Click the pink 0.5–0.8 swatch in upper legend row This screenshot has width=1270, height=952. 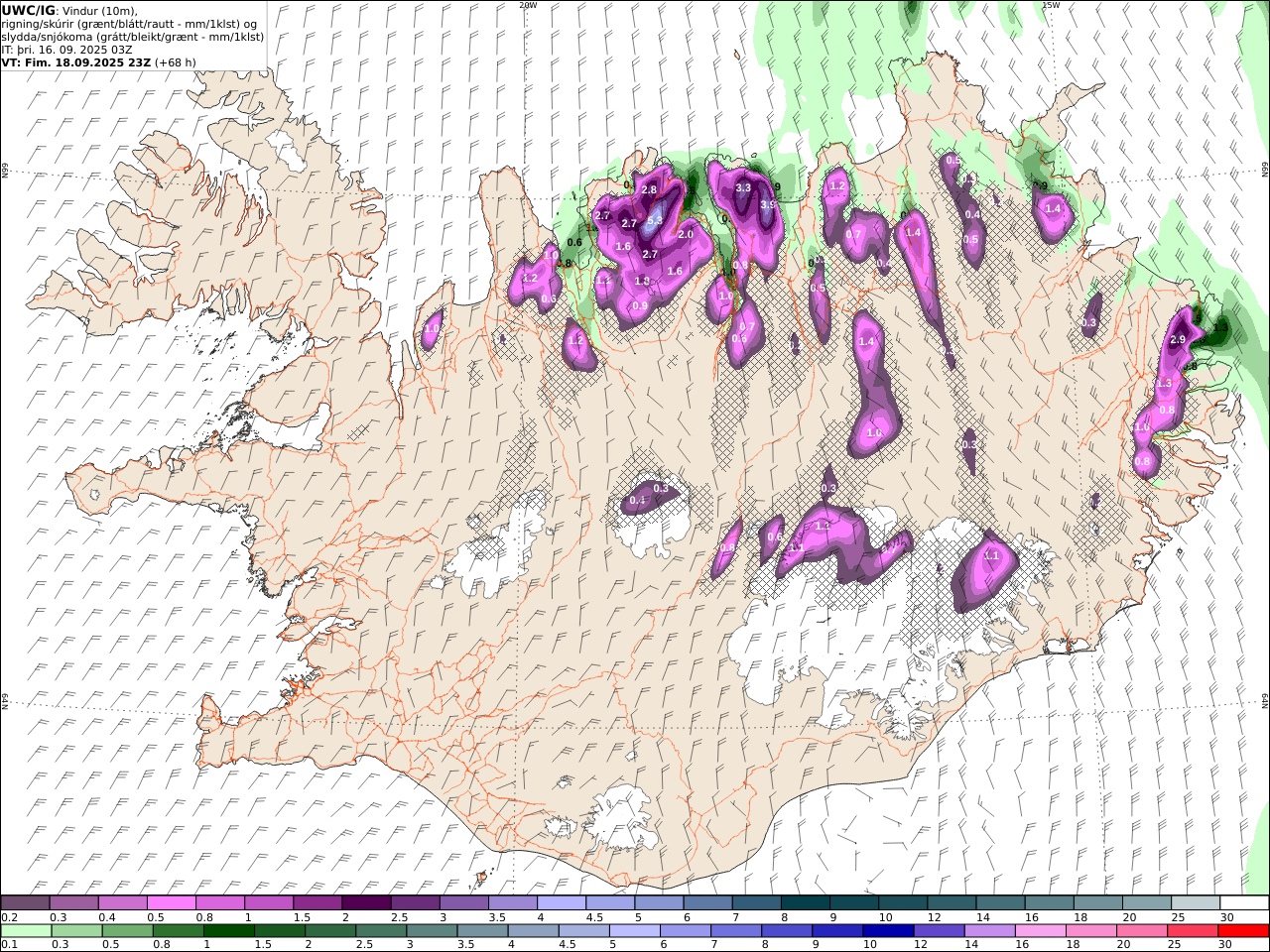point(173,903)
